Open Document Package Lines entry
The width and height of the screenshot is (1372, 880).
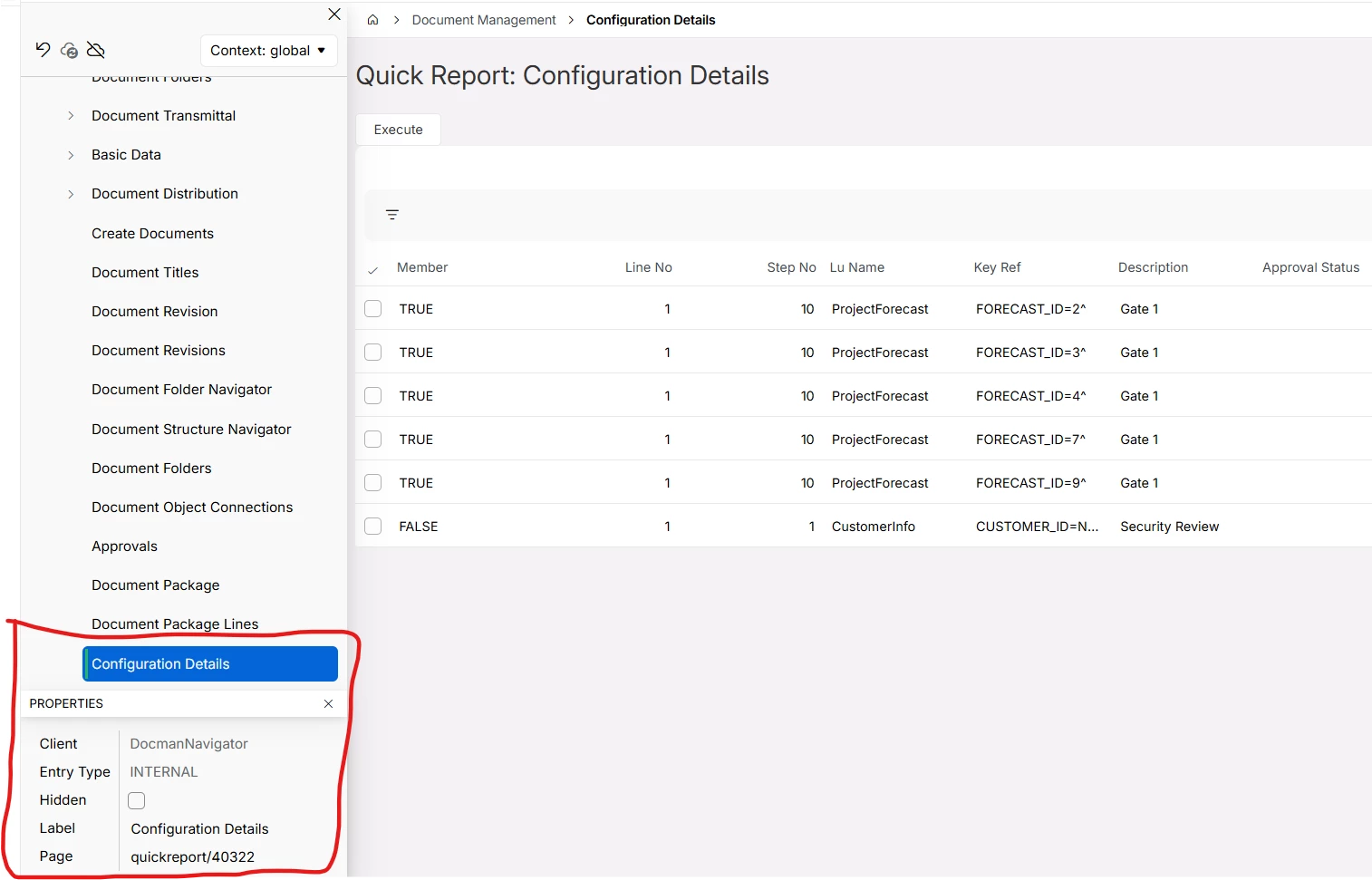tap(175, 624)
